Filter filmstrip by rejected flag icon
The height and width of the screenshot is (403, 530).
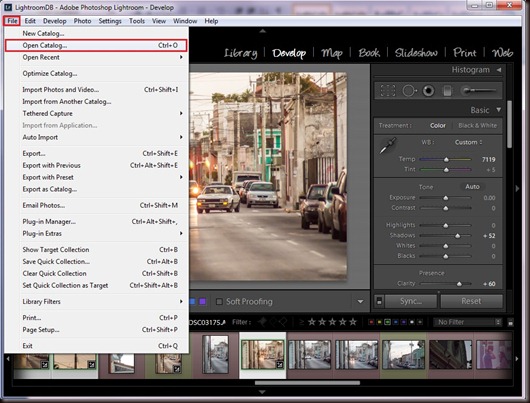click(x=283, y=322)
